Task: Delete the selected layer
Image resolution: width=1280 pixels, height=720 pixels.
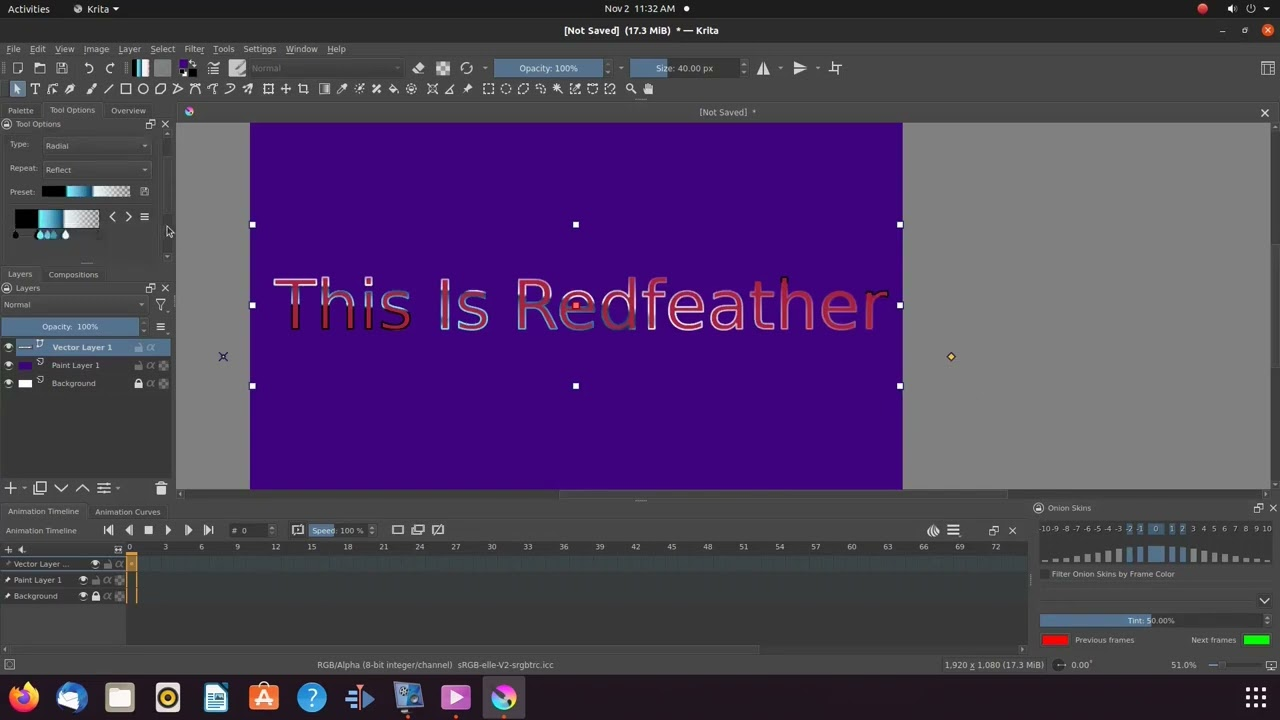Action: (161, 488)
